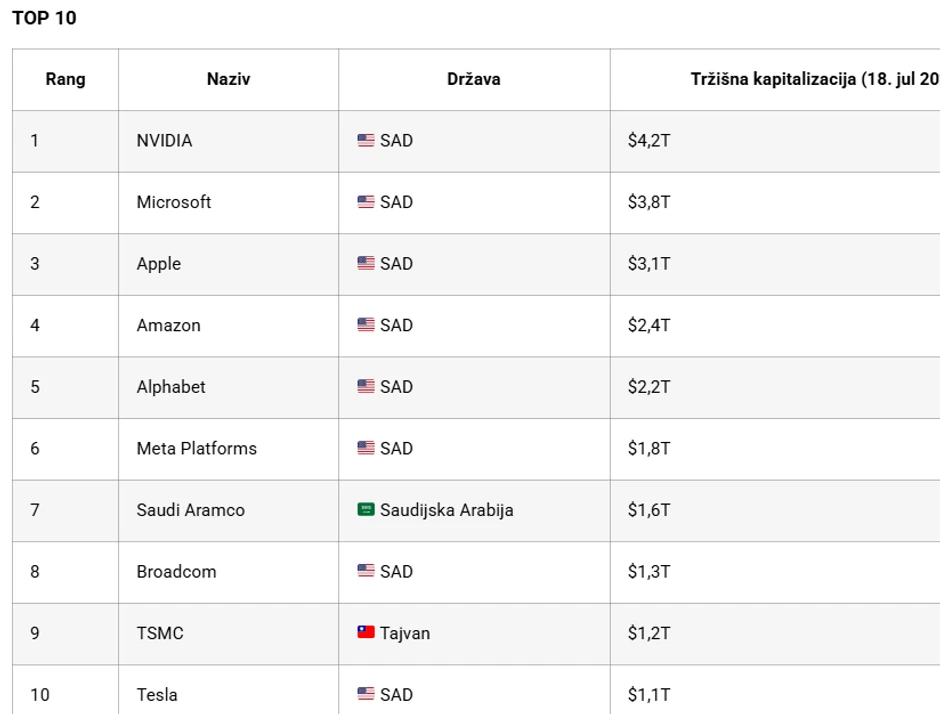This screenshot has height=714, width=940.
Task: Click the US flag in the Microsoft row
Action: (x=366, y=202)
